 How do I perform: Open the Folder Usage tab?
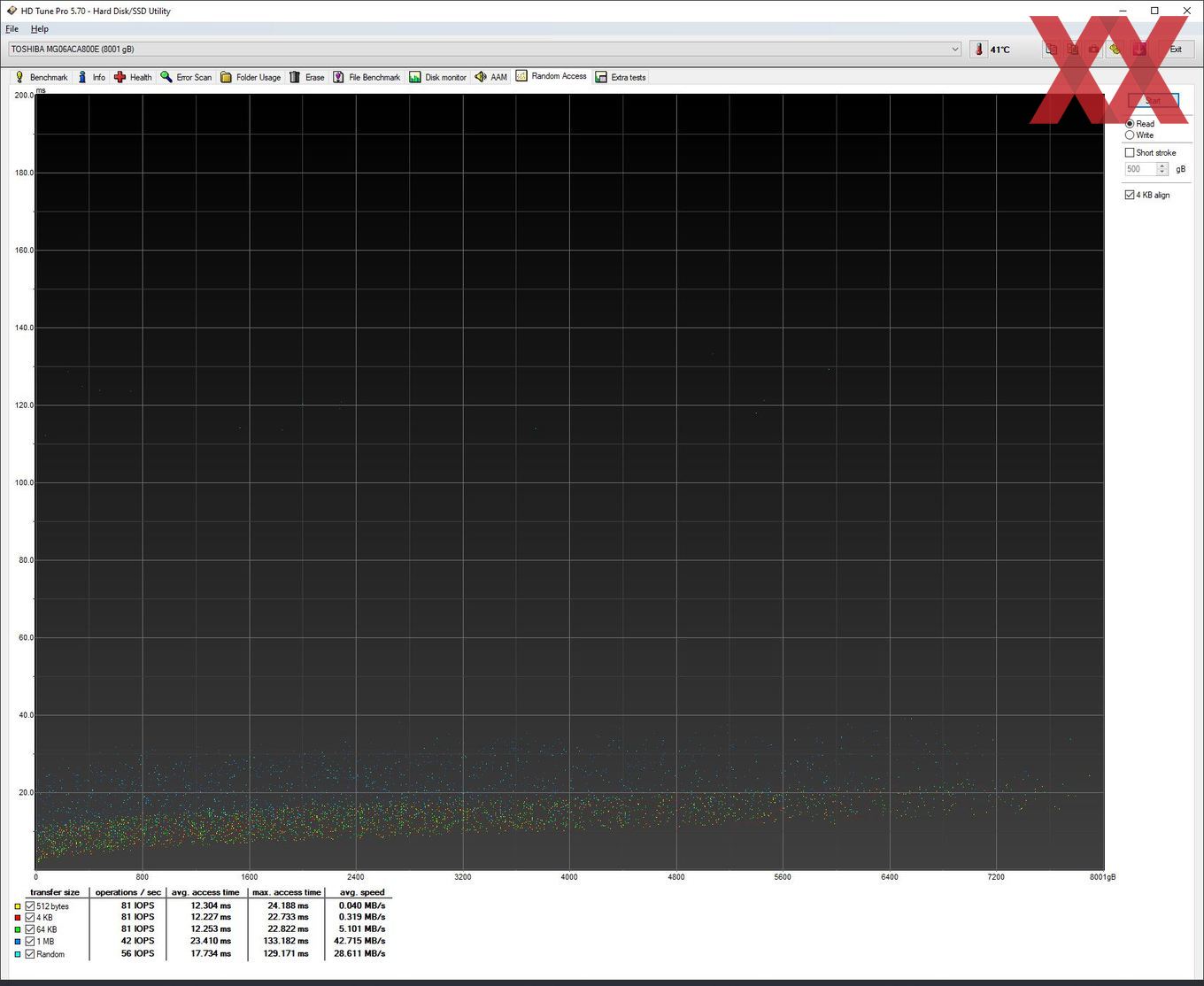pyautogui.click(x=251, y=77)
